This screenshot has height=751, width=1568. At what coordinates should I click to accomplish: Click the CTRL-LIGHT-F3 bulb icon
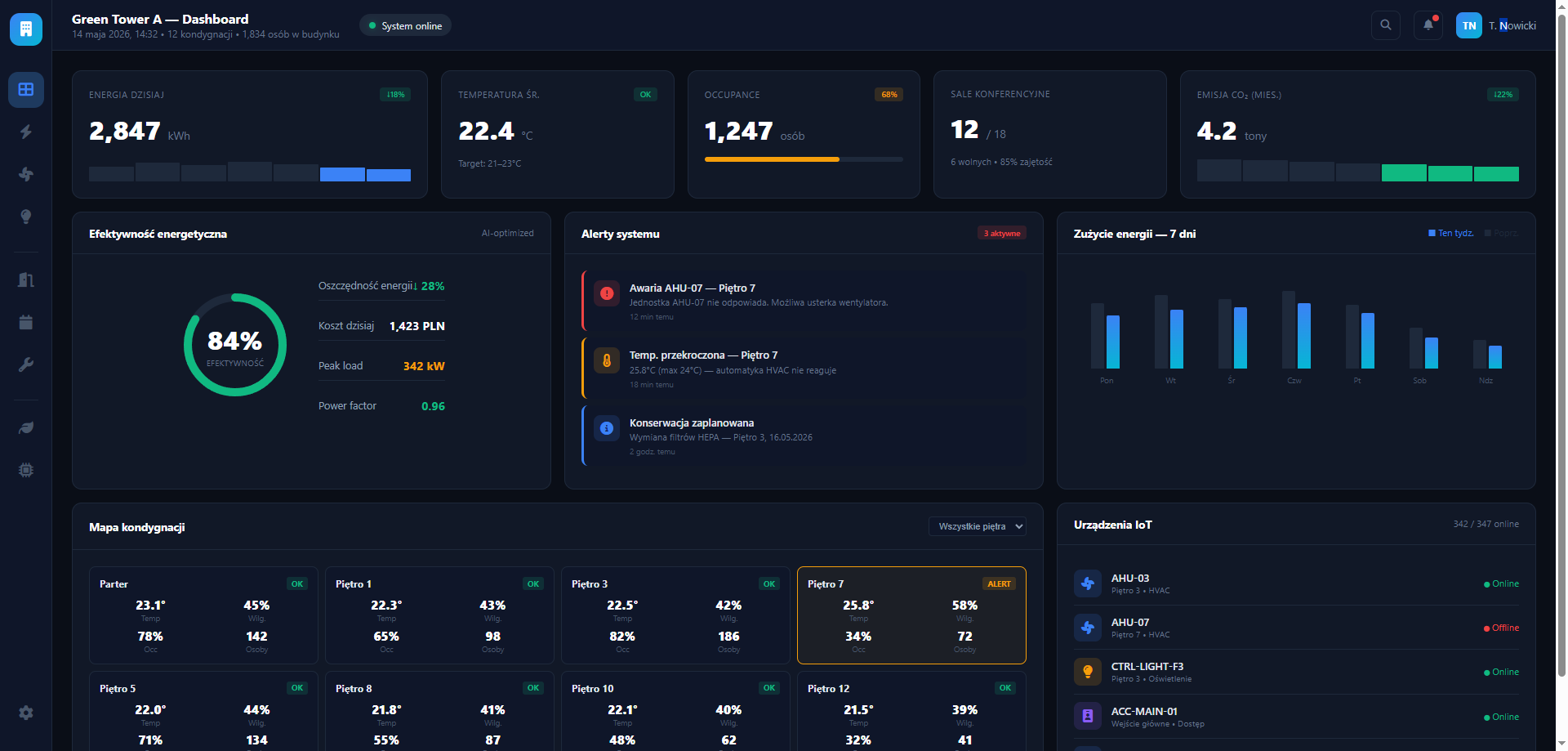1088,672
